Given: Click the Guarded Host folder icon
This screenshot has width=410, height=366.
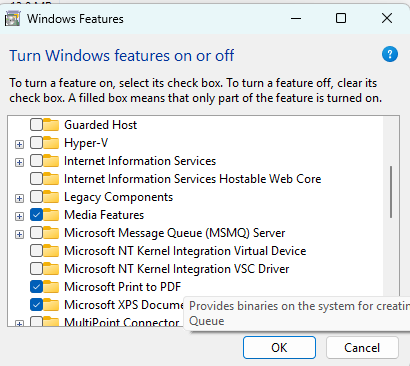Looking at the screenshot, I should (51, 125).
